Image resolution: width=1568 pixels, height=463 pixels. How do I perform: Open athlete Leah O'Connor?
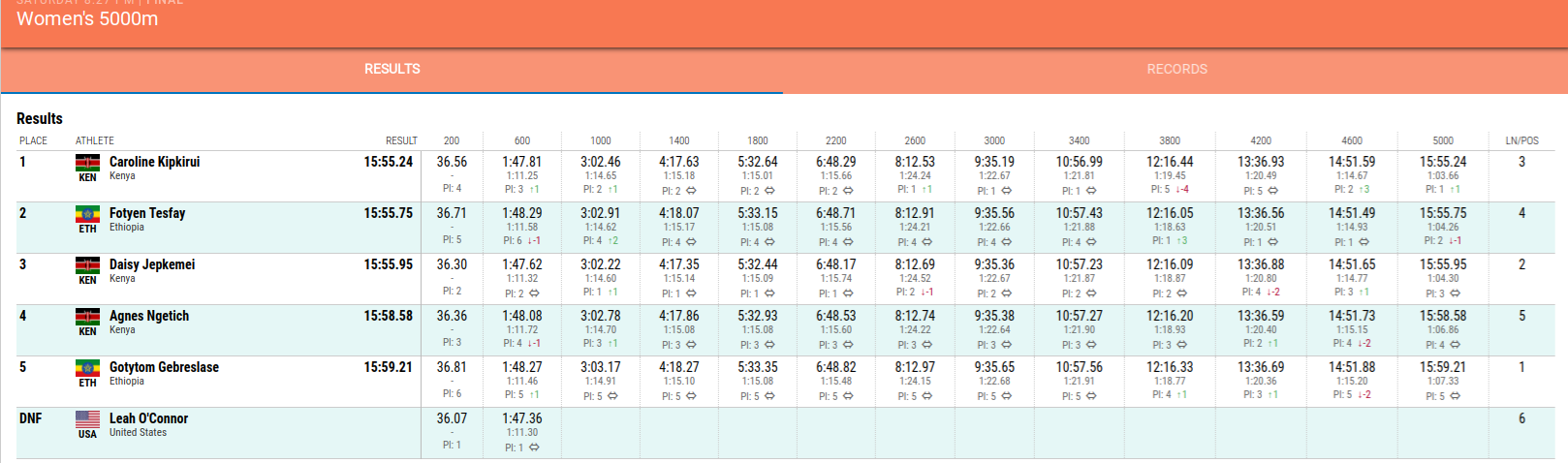pos(148,418)
